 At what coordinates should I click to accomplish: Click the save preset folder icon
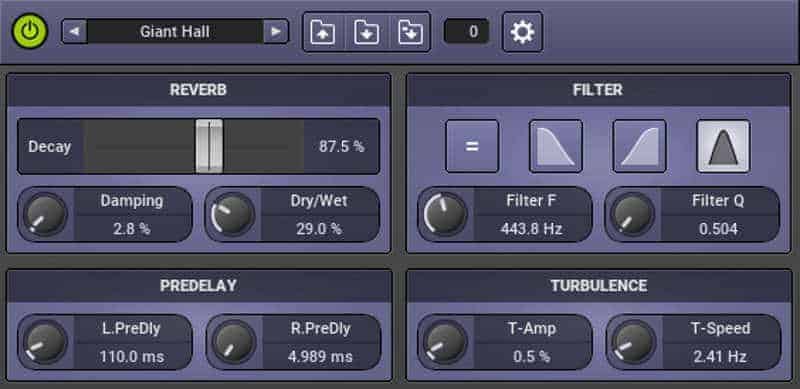pyautogui.click(x=367, y=32)
